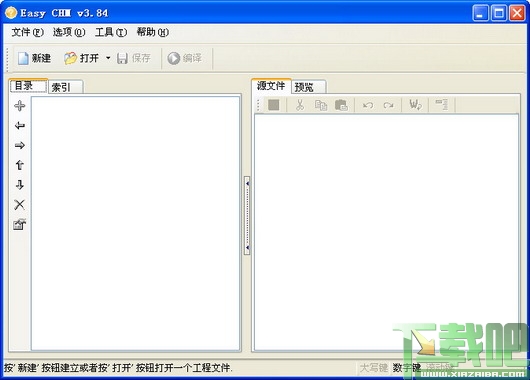This screenshot has height=380, width=530.
Task: Click the plus icon to add item
Action: (x=20, y=106)
